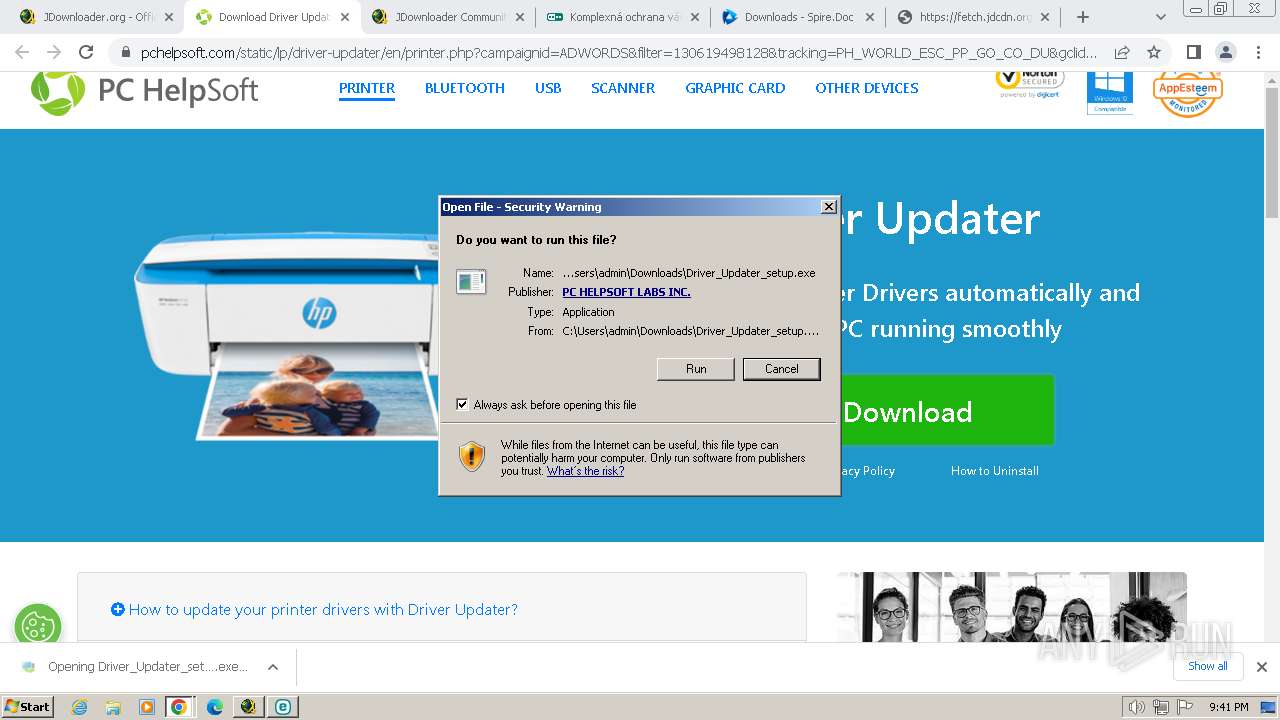Image resolution: width=1280 pixels, height=720 pixels.
Task: Click the 9:41 PM clock
Action: click(x=1228, y=707)
